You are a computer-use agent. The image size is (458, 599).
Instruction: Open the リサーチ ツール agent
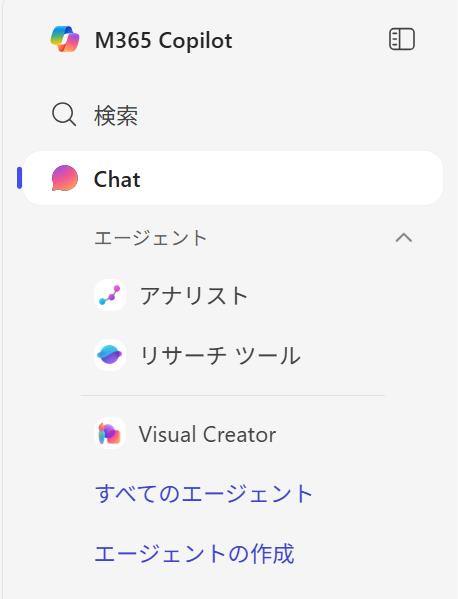click(x=220, y=355)
